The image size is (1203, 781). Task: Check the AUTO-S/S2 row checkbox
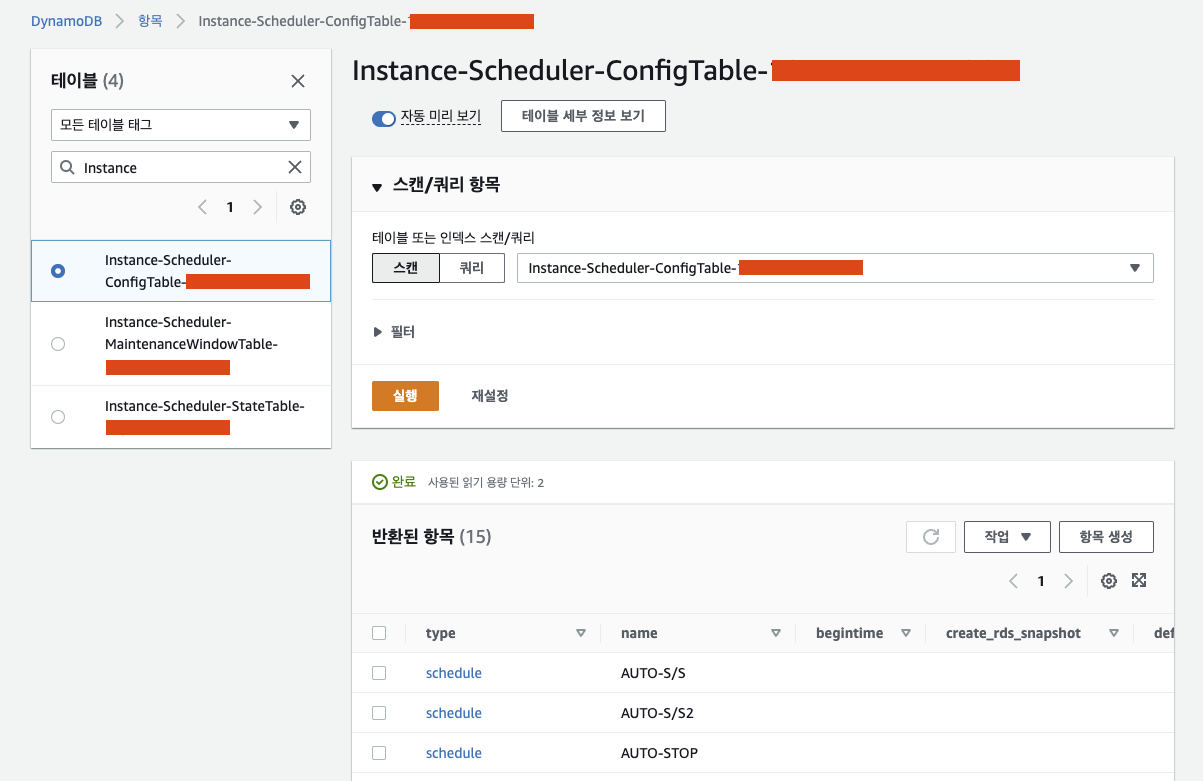[x=379, y=713]
